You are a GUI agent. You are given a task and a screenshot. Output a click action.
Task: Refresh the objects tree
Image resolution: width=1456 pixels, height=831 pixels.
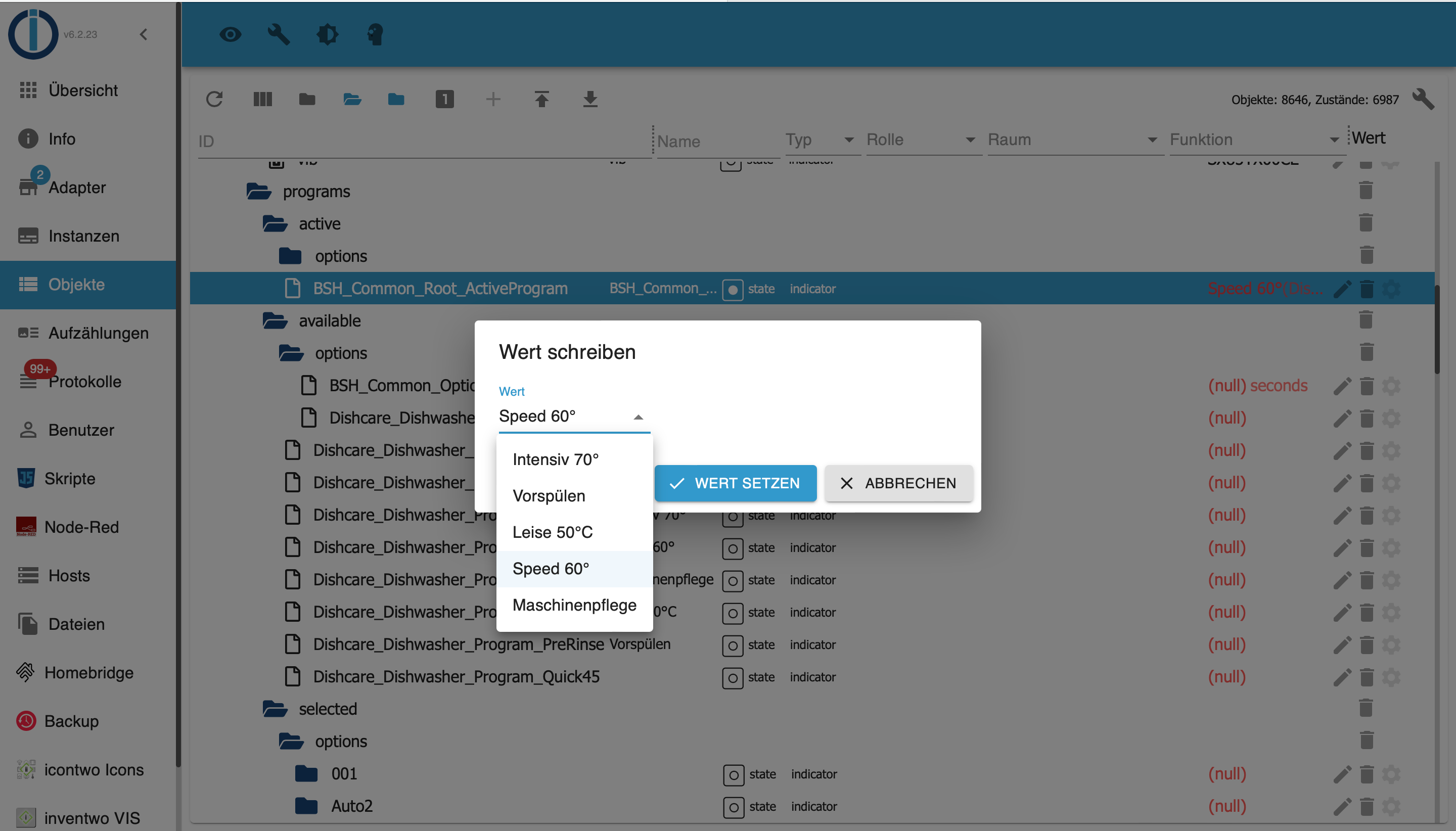[x=214, y=99]
